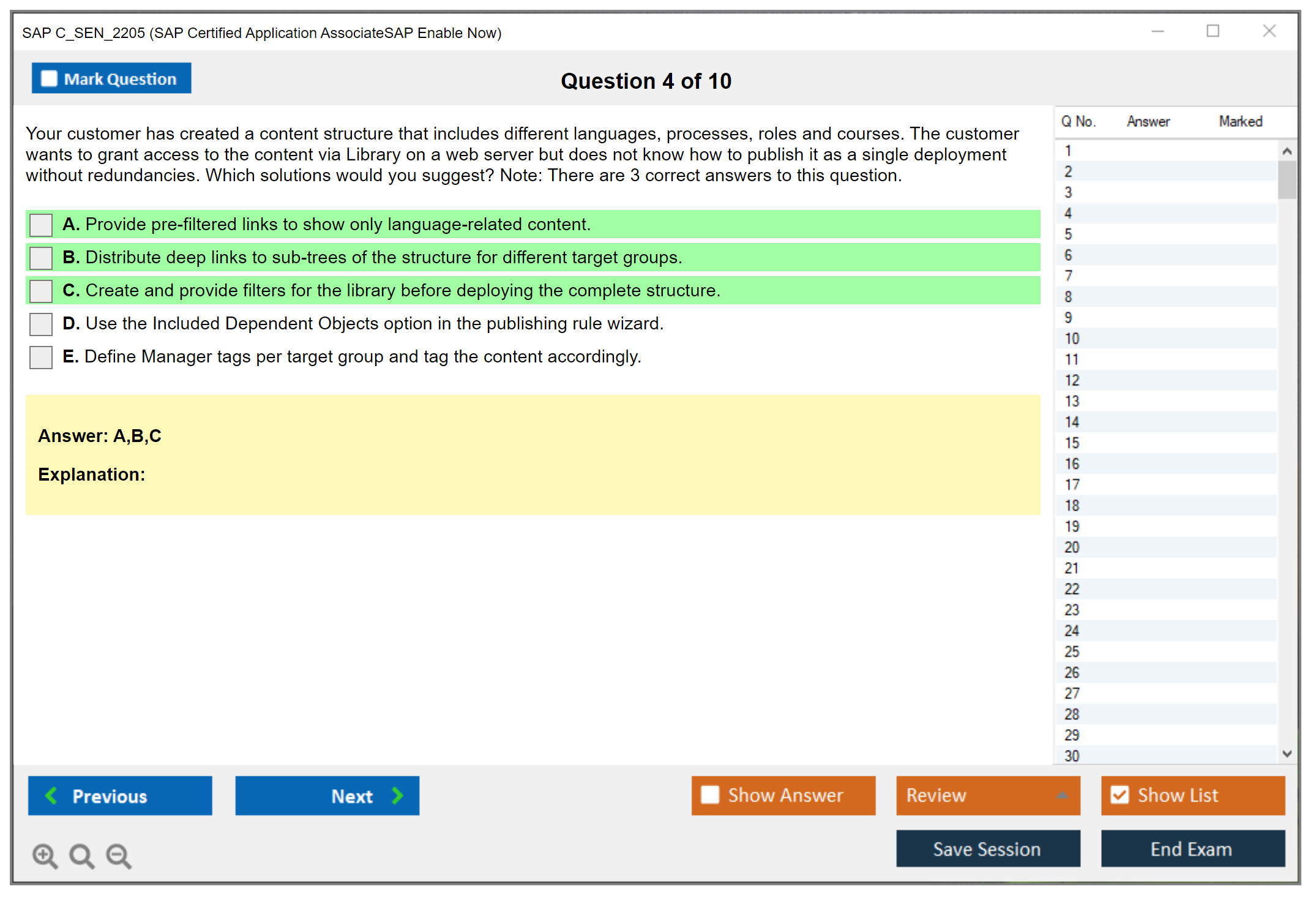Click the zoom out magnifier icon
Image resolution: width=1316 pixels, height=900 pixels.
[x=118, y=855]
